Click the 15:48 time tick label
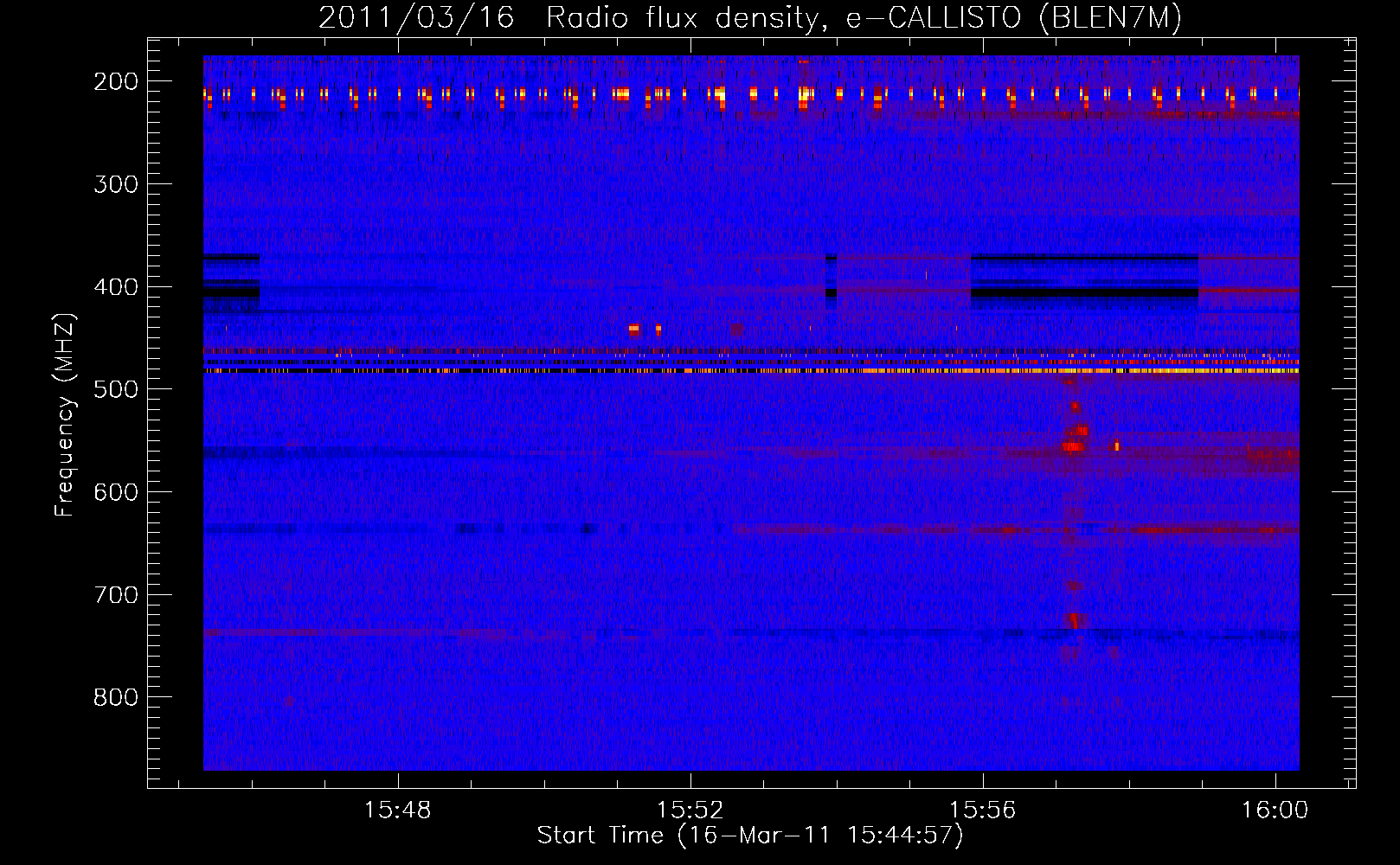 397,811
